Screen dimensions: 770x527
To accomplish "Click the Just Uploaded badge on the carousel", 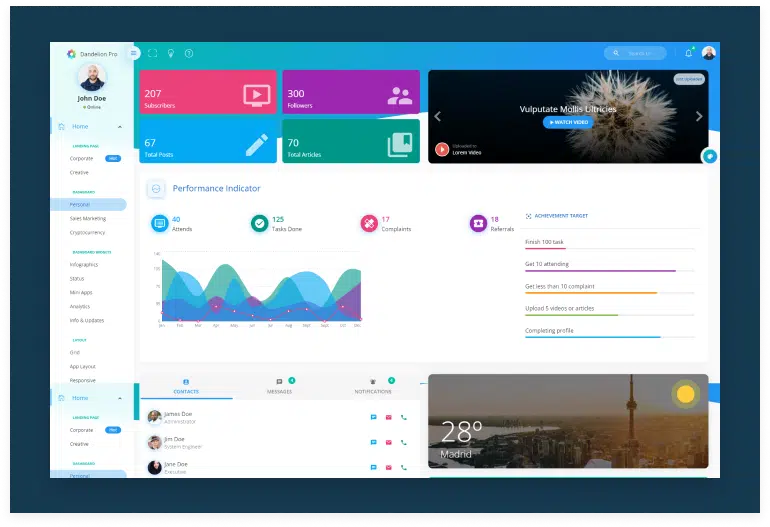I will point(689,79).
